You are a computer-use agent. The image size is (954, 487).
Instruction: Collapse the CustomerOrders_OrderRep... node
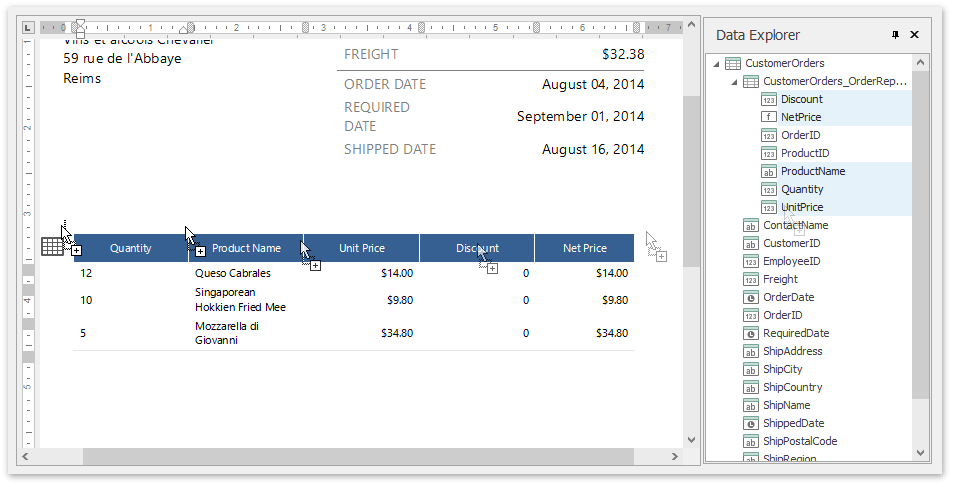[x=734, y=82]
